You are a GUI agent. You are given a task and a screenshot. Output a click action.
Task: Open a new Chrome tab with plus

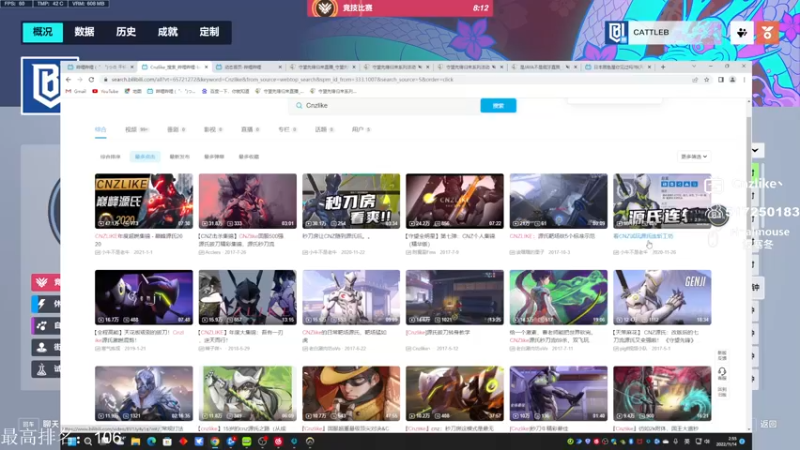(663, 67)
